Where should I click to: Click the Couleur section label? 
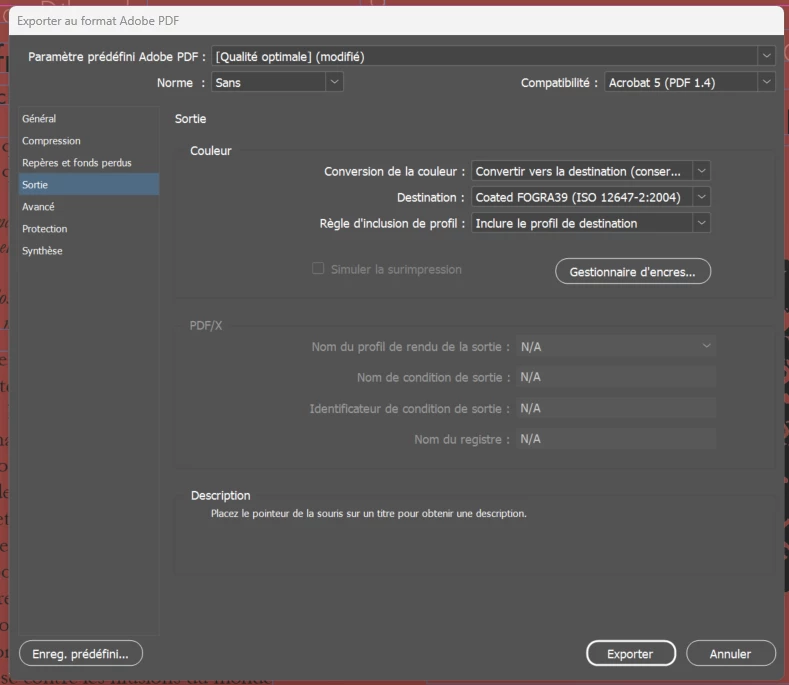[x=211, y=150]
